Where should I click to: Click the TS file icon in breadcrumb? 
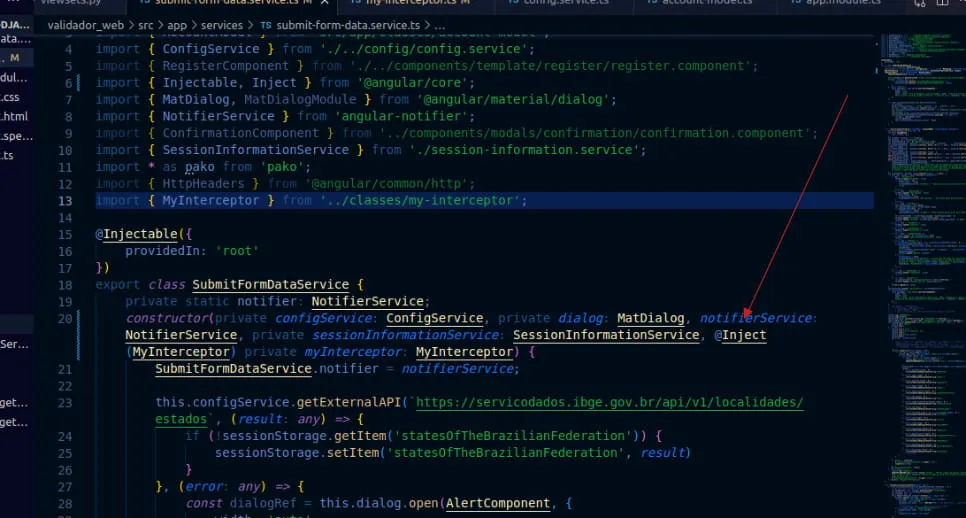(x=264, y=25)
